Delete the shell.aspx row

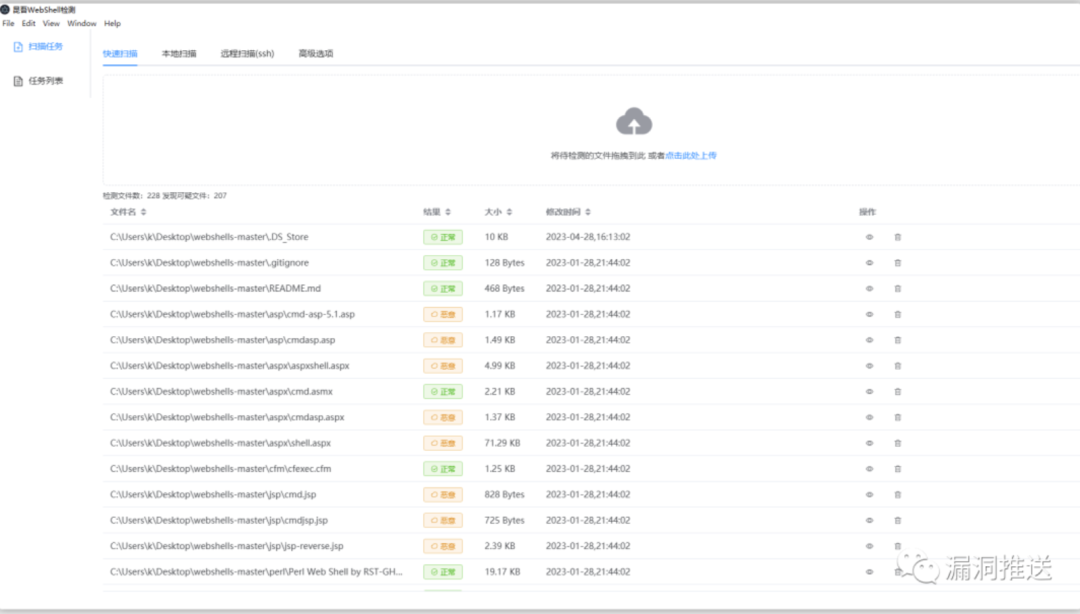point(897,443)
